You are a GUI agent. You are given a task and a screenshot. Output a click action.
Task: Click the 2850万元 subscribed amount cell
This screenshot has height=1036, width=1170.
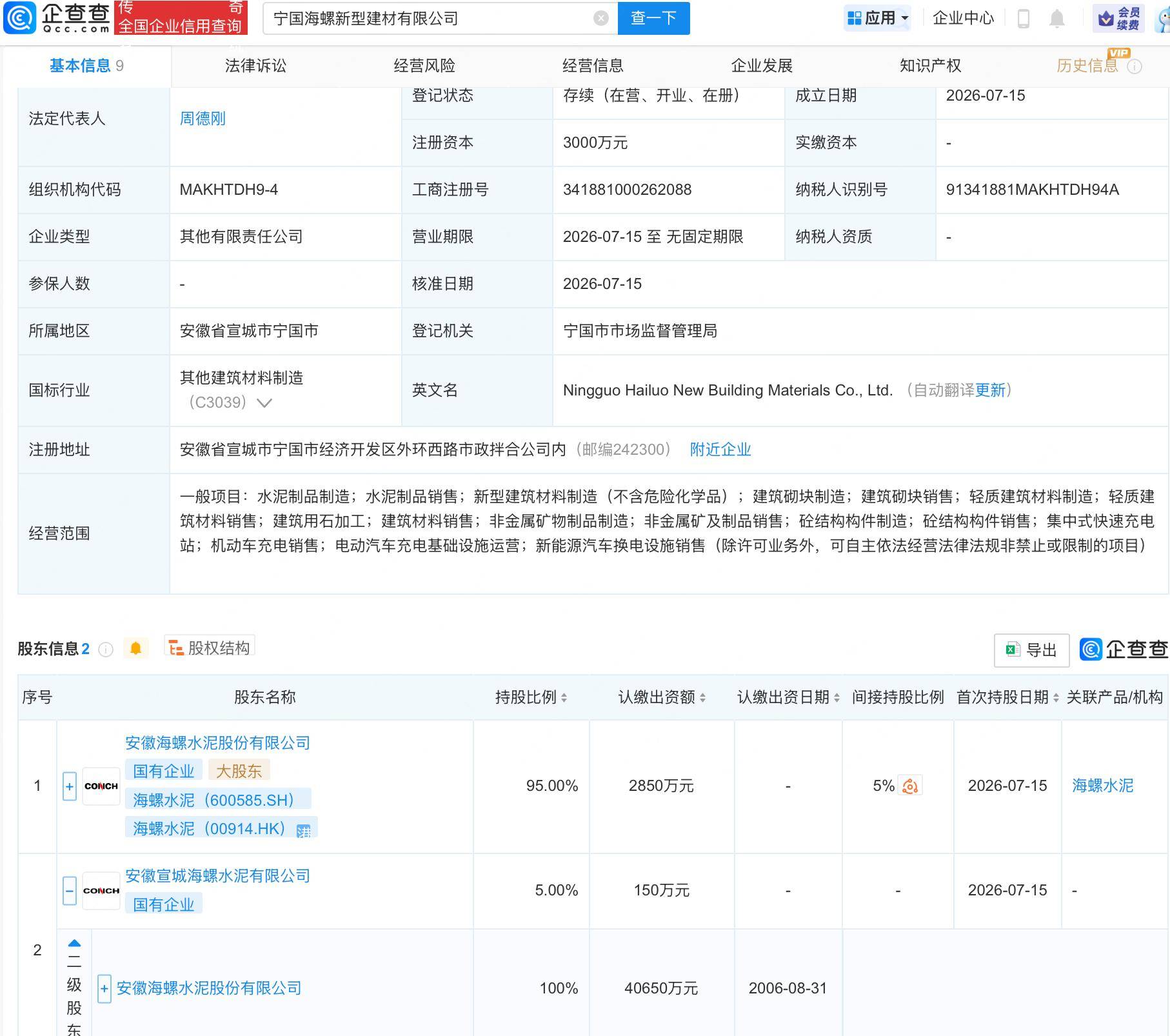coord(662,786)
